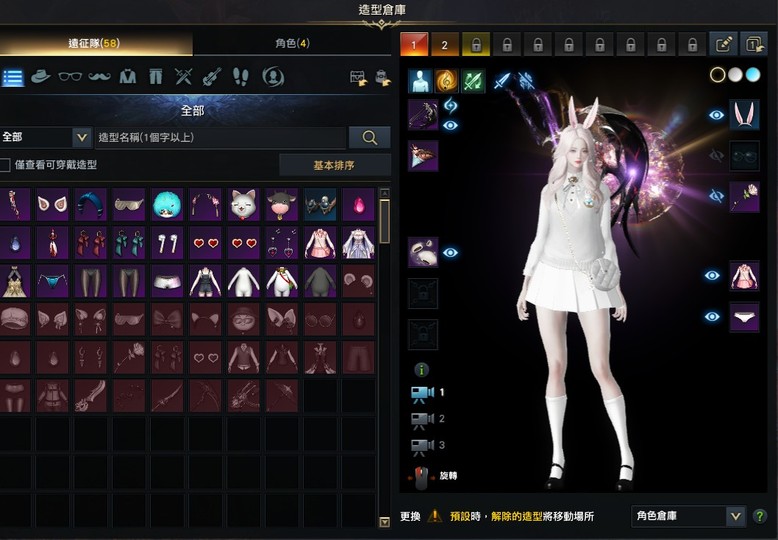
Task: Open the chest storage transfer icon
Action: coord(358,78)
